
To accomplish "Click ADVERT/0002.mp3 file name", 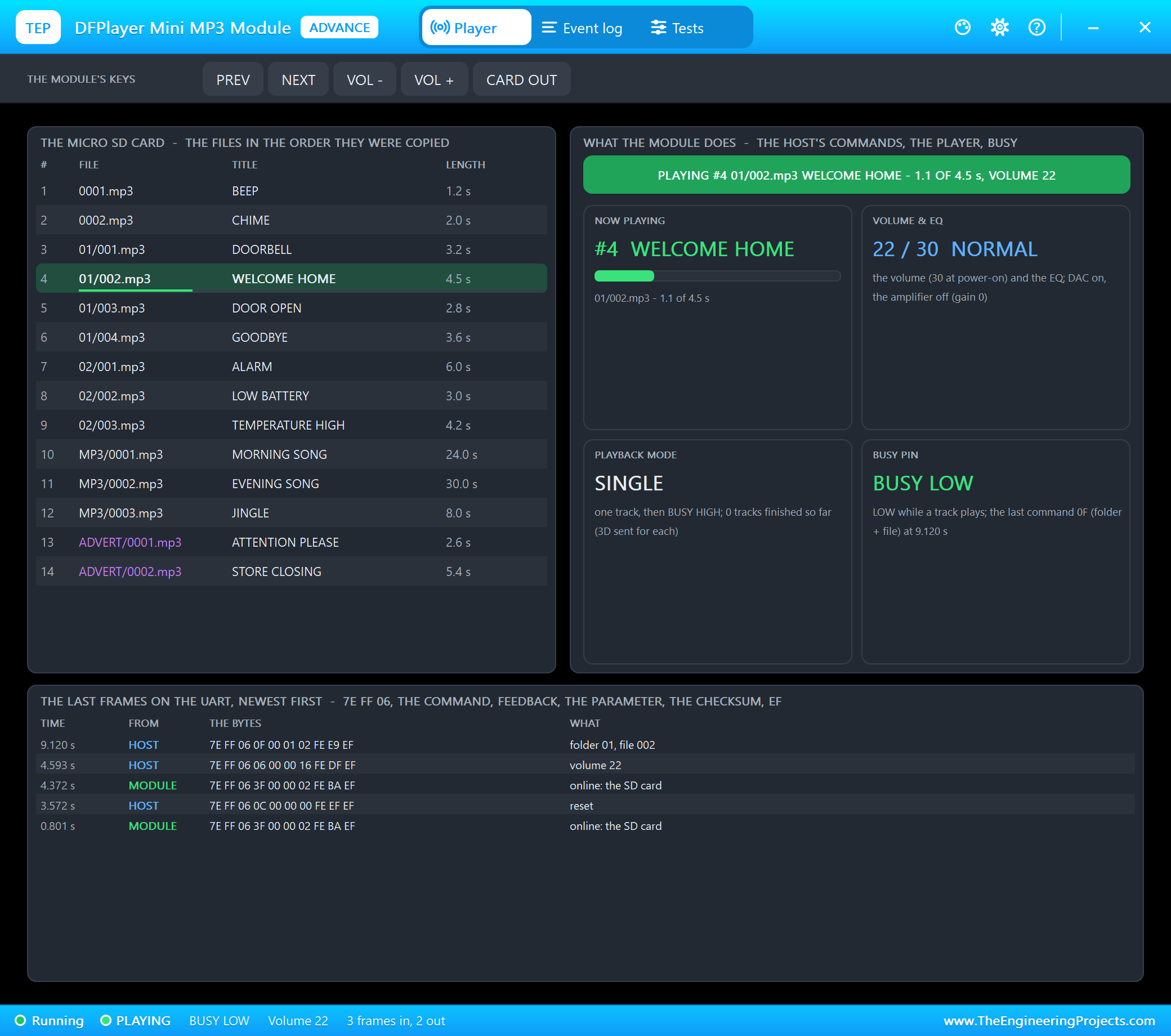I will (x=130, y=571).
